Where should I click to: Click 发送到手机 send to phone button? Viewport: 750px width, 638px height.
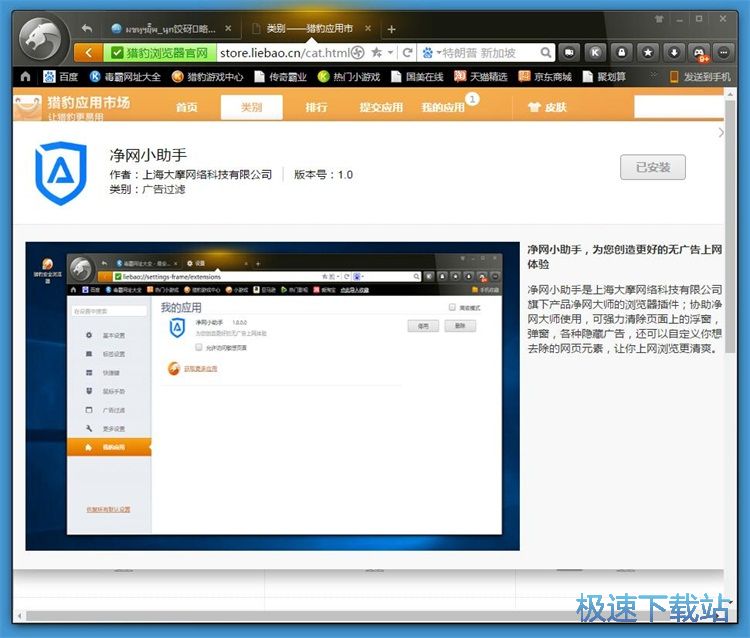pyautogui.click(x=700, y=77)
